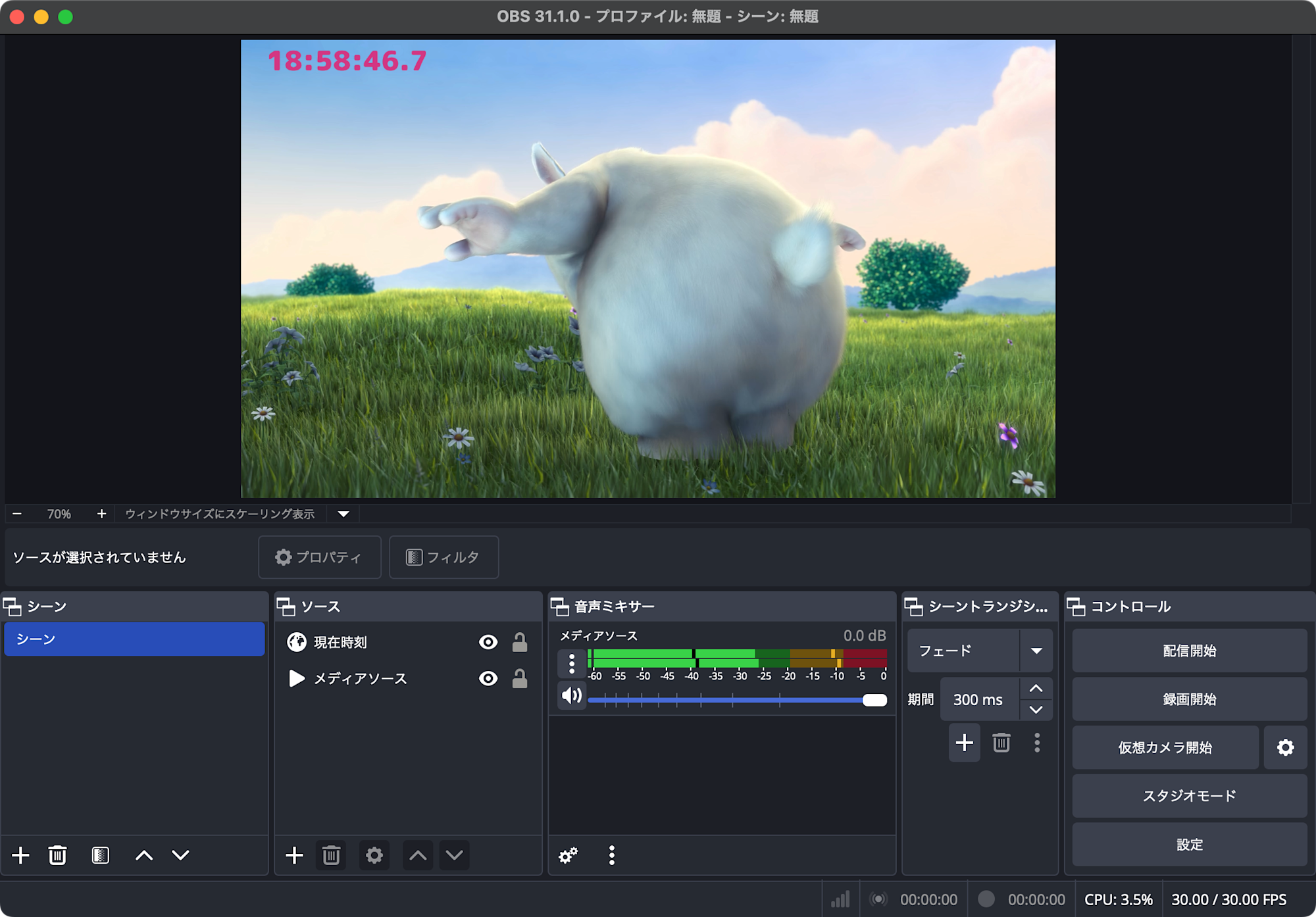
Task: Add a new scene transition
Action: pyautogui.click(x=965, y=743)
